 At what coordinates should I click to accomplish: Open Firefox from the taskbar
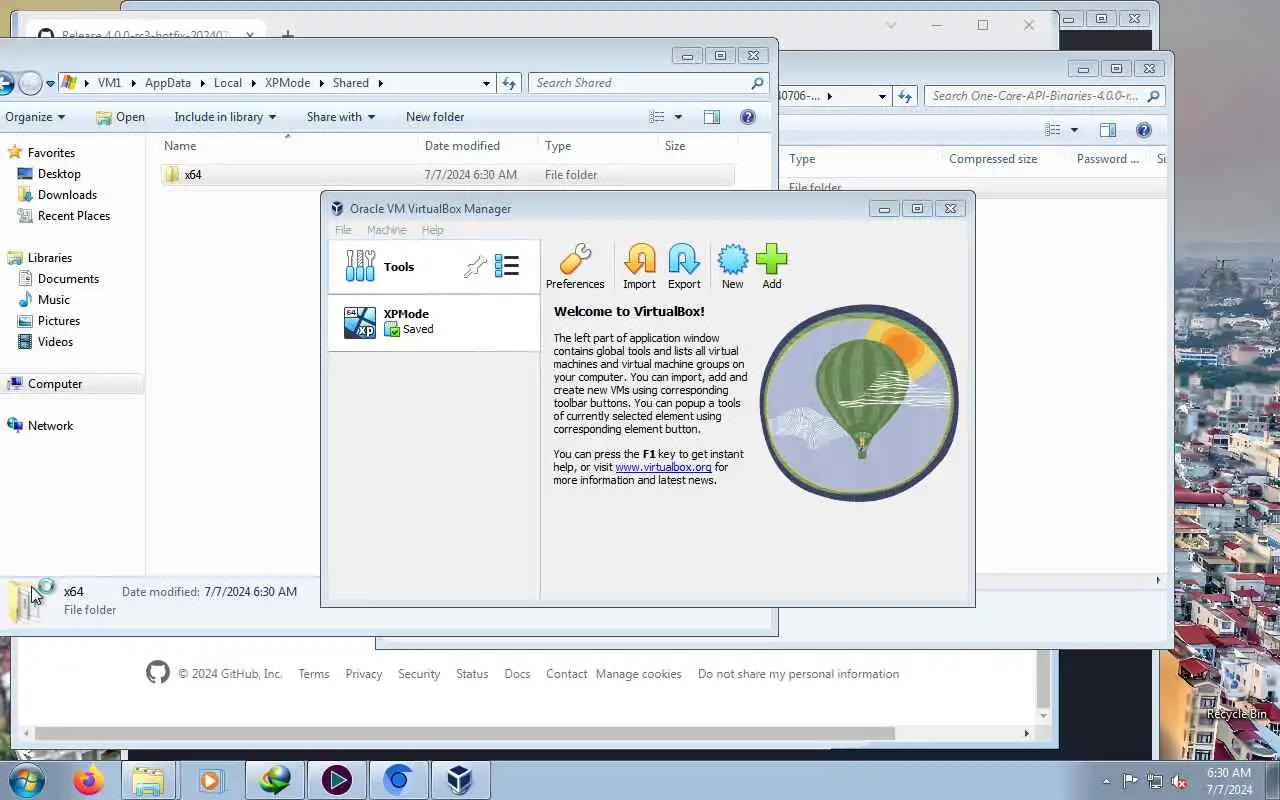(x=88, y=780)
